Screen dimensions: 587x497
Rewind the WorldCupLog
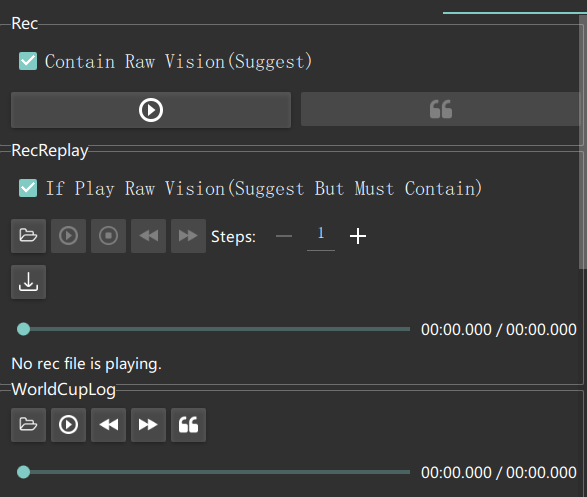(109, 425)
